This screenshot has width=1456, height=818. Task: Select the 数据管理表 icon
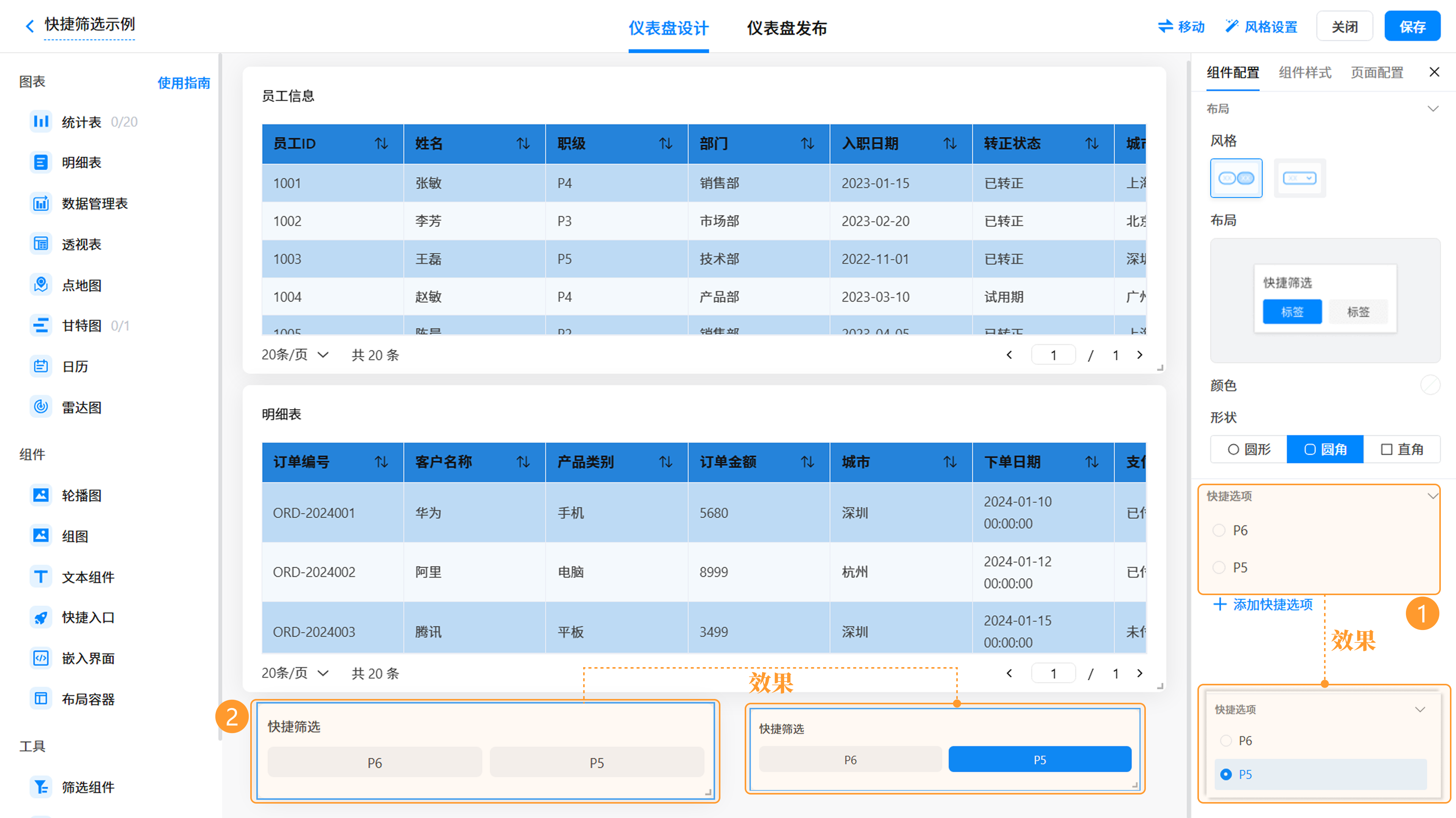pyautogui.click(x=41, y=204)
